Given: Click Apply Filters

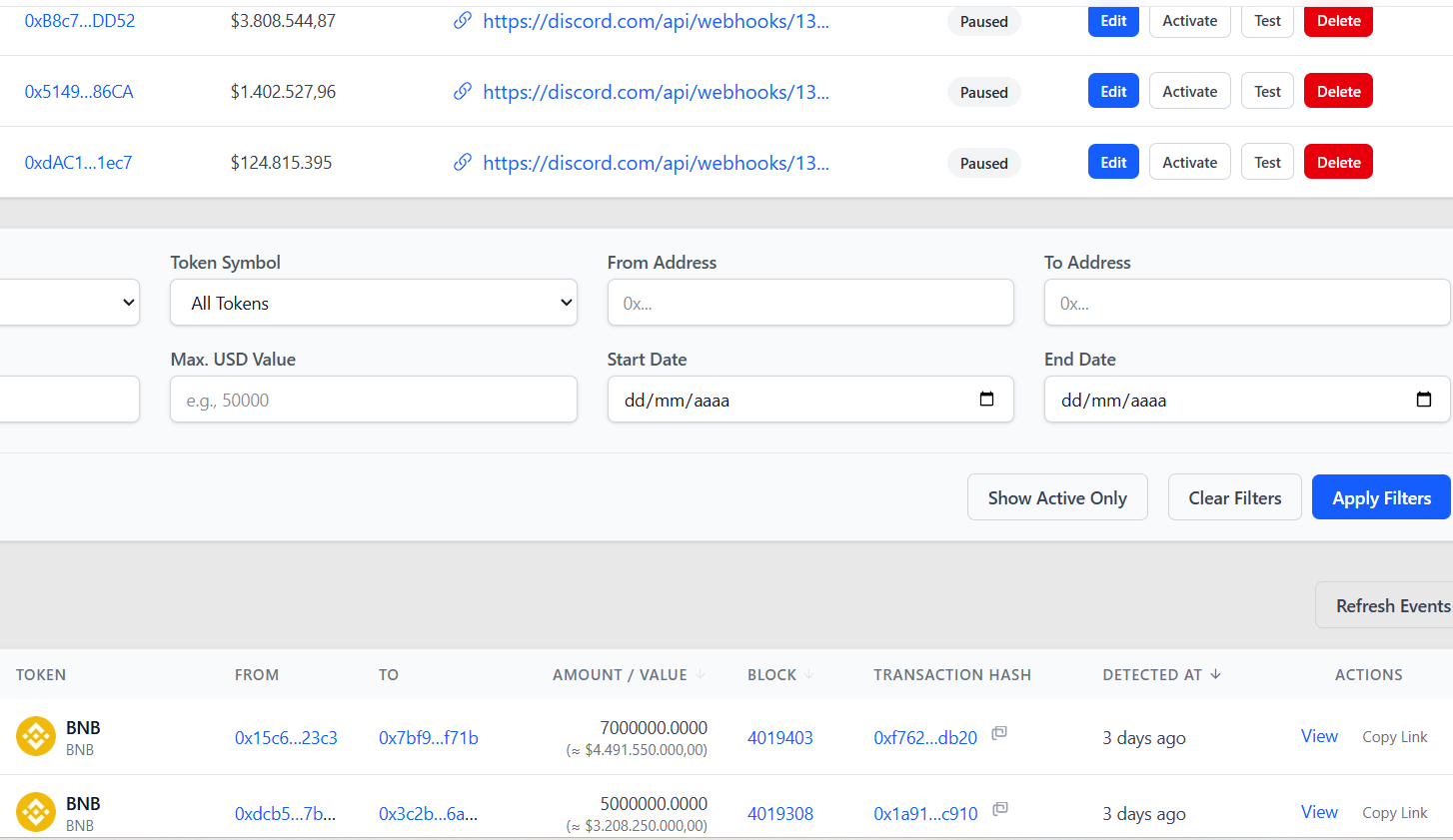Looking at the screenshot, I should click(x=1381, y=496).
